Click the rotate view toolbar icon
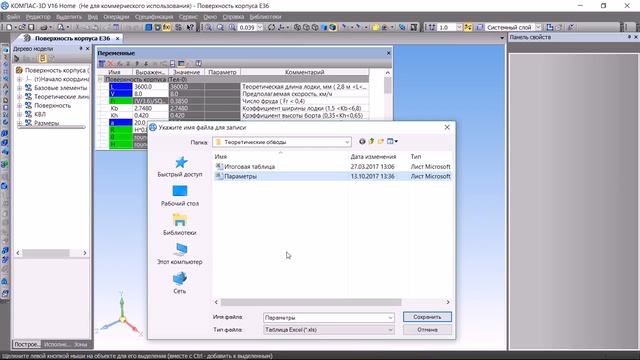The image size is (640, 360). click(271, 27)
